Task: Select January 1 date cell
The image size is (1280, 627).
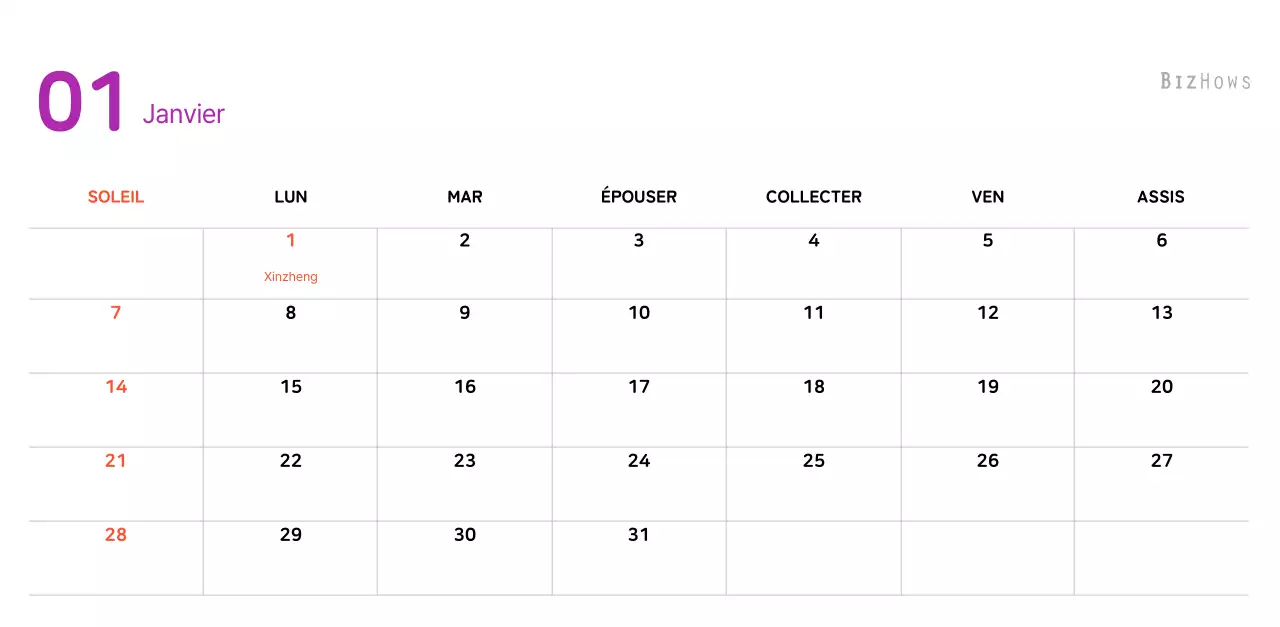Action: point(291,241)
